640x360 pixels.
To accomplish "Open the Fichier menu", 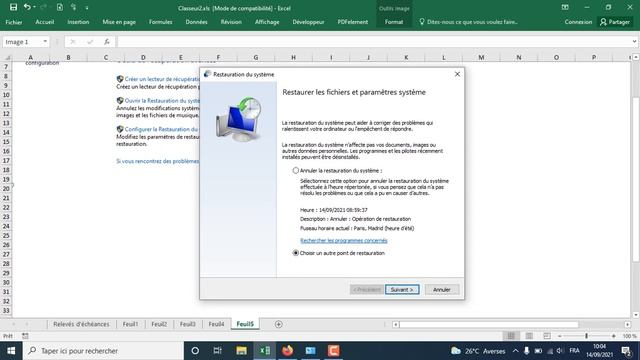I will coord(14,22).
